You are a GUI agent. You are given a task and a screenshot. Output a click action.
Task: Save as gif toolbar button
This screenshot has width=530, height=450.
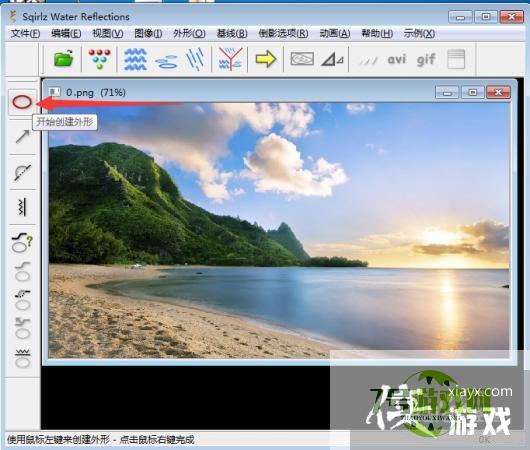click(426, 60)
